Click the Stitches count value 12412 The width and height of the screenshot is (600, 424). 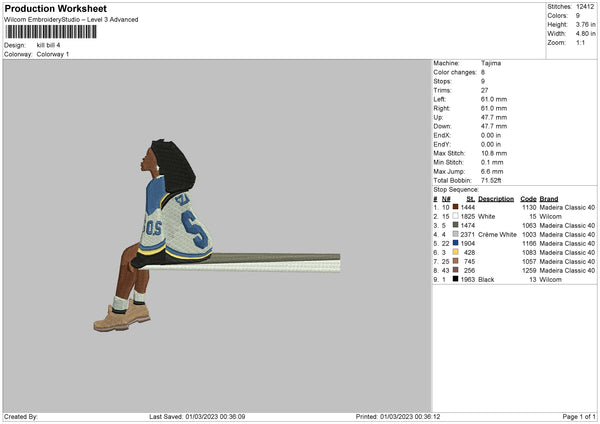(x=585, y=7)
